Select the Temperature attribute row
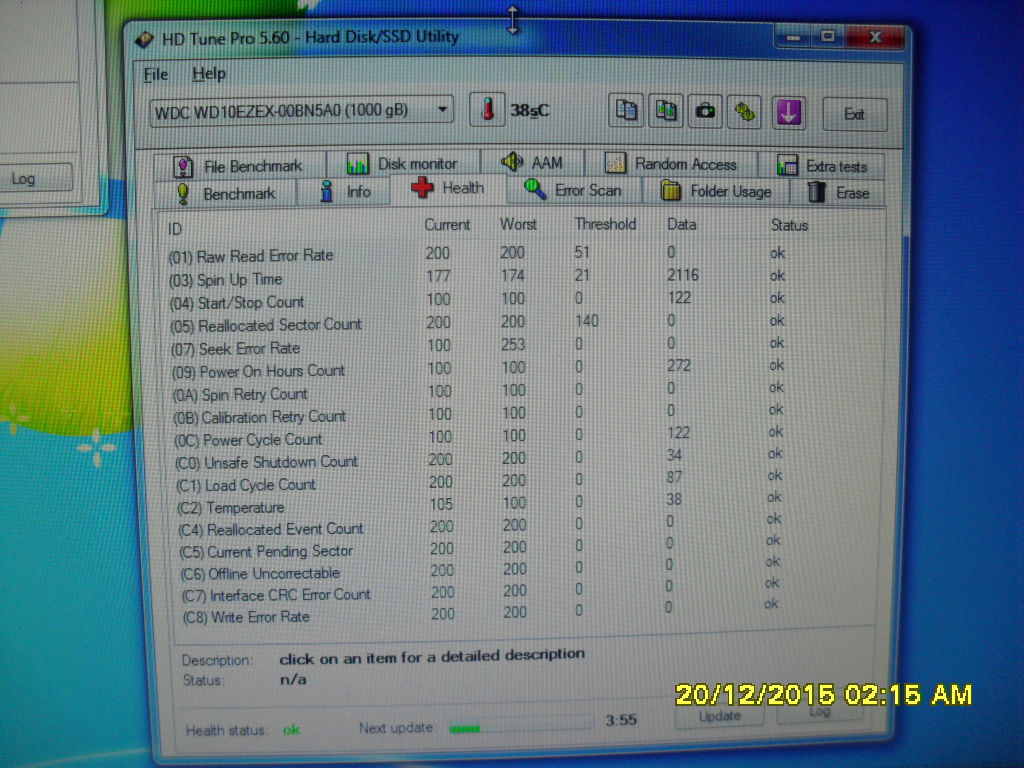The height and width of the screenshot is (768, 1024). point(477,505)
